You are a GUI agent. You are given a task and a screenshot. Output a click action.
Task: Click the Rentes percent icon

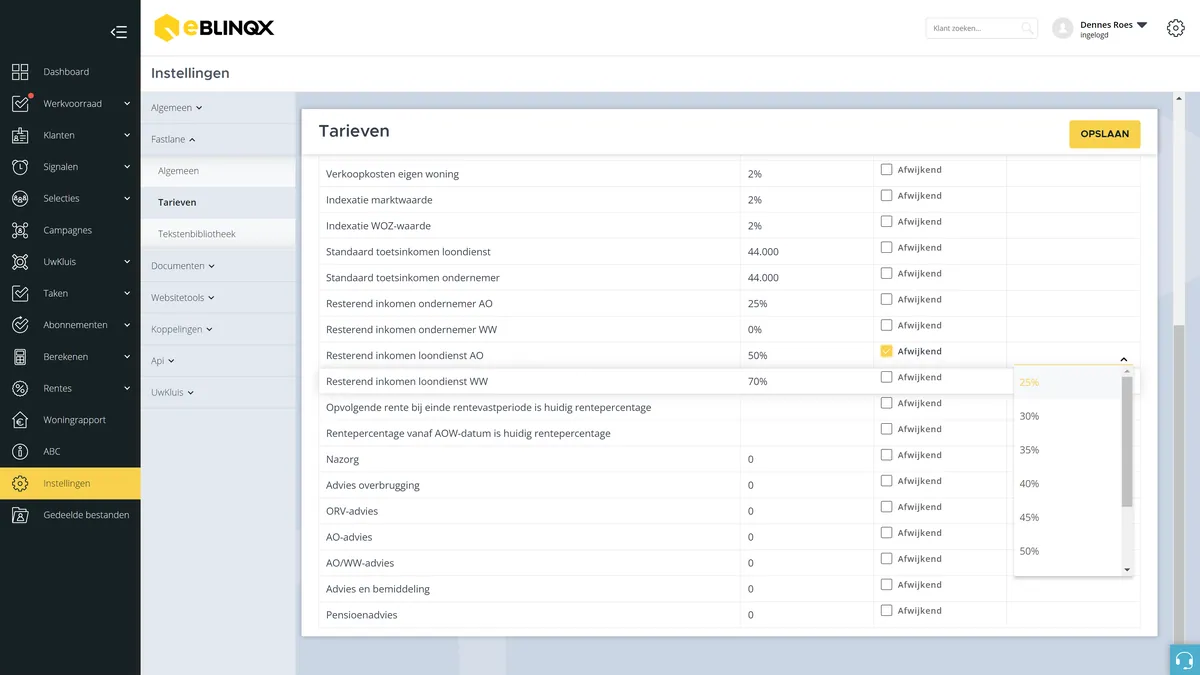tap(20, 388)
